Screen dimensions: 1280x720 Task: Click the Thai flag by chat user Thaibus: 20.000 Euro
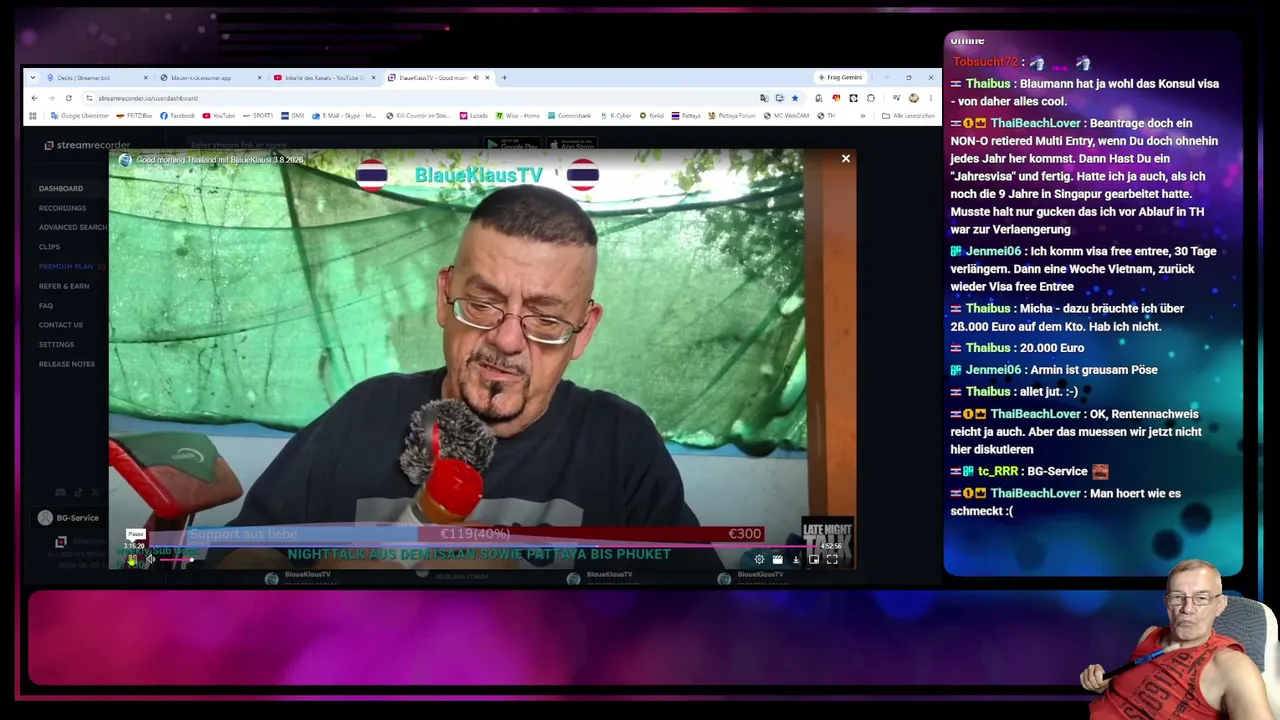pos(956,348)
